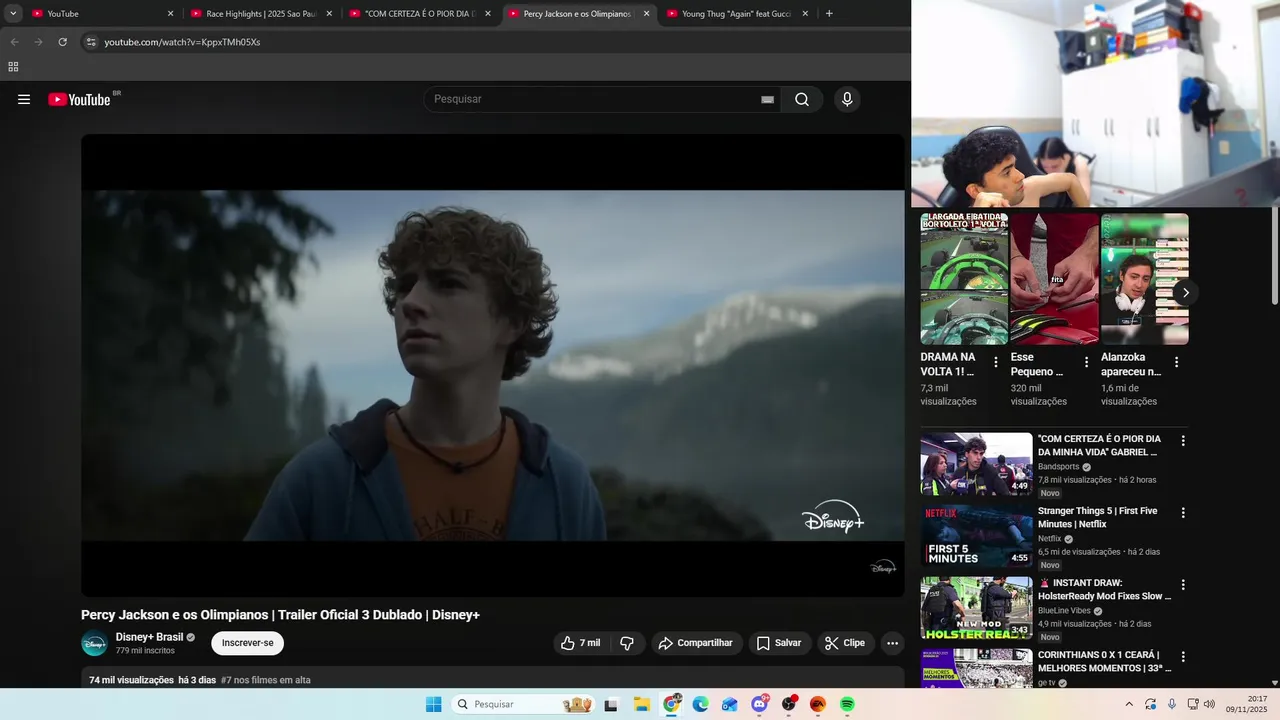1280x720 pixels.
Task: Open options for Esse Pequeno short
Action: (1086, 362)
